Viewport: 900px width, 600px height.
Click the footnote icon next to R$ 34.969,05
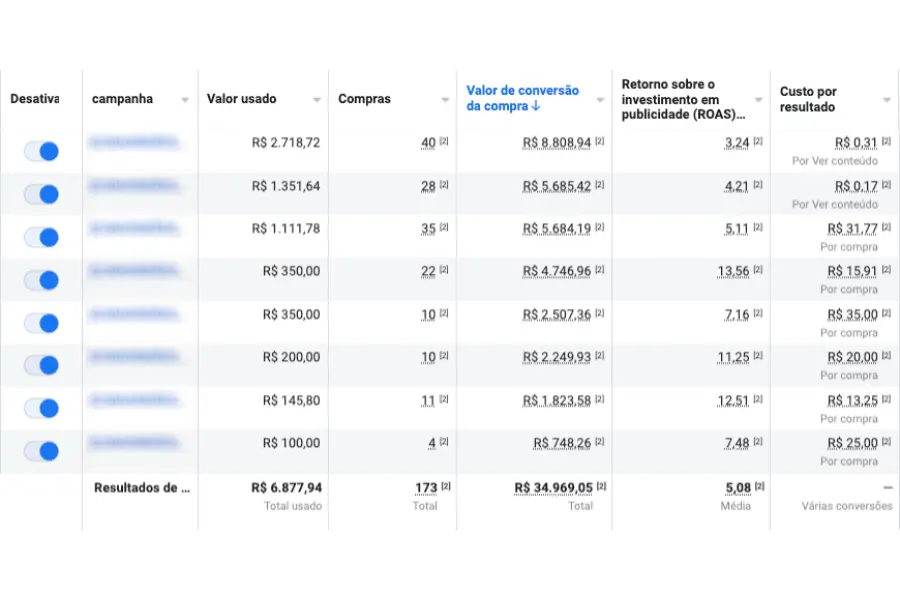click(x=602, y=486)
